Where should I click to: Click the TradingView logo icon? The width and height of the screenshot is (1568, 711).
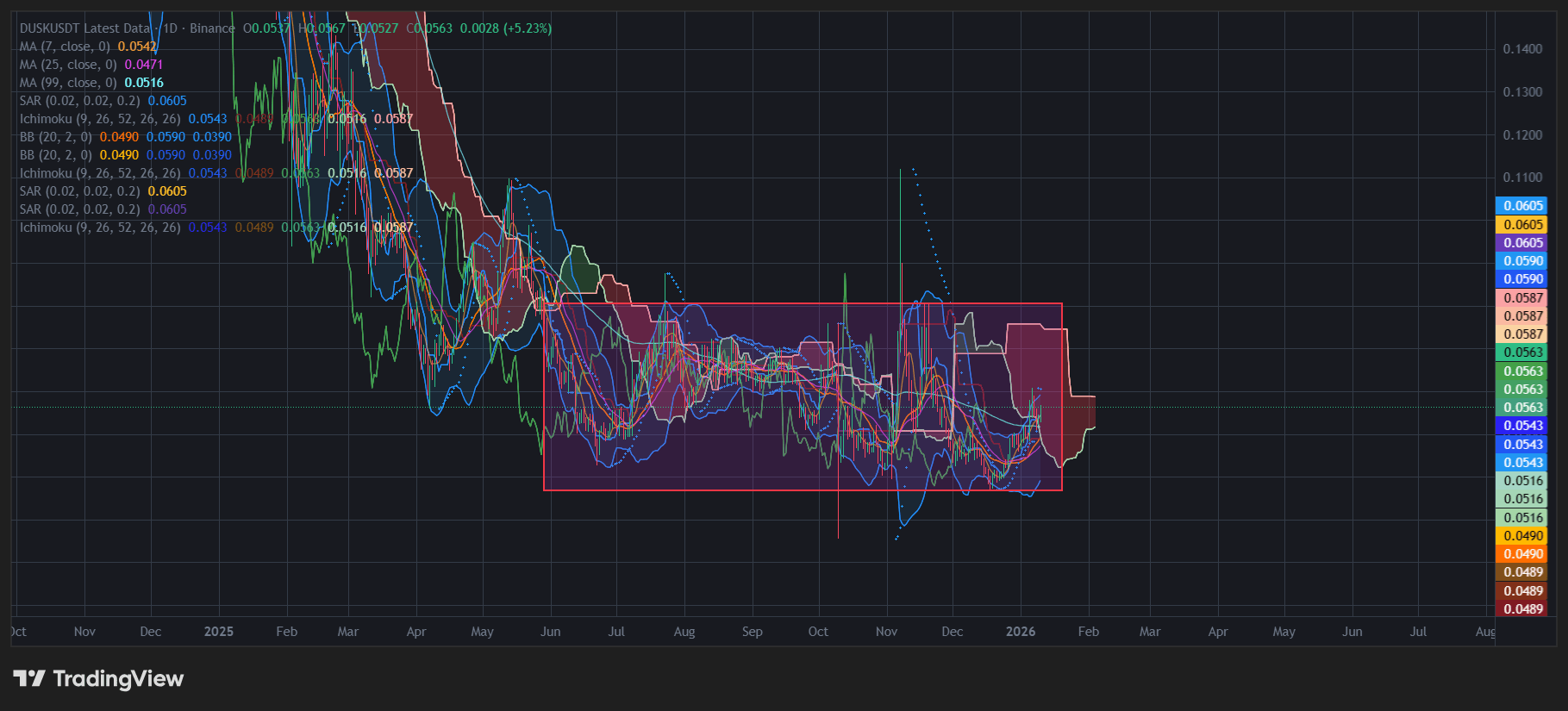click(x=28, y=679)
